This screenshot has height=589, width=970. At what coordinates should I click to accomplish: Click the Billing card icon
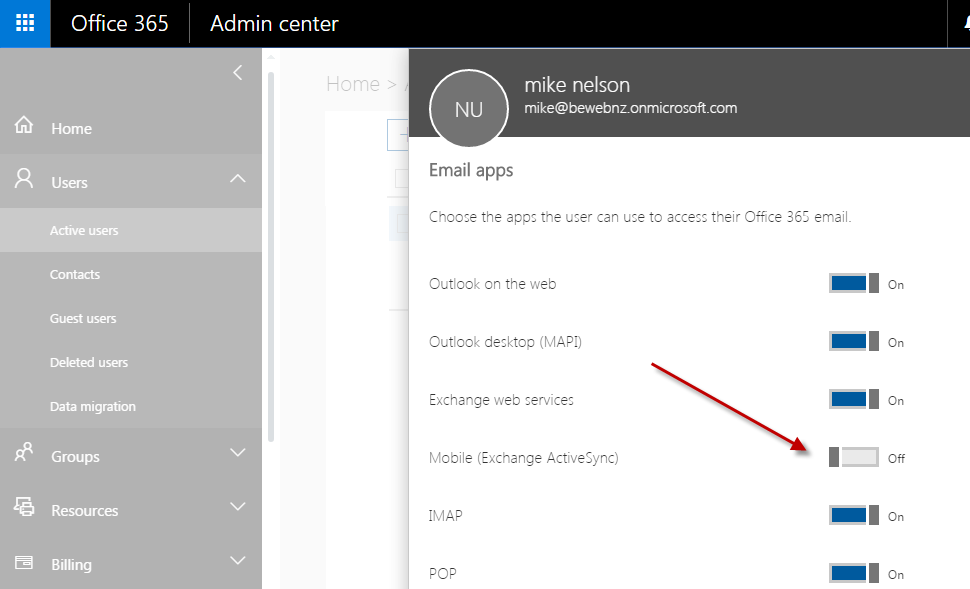tap(24, 562)
